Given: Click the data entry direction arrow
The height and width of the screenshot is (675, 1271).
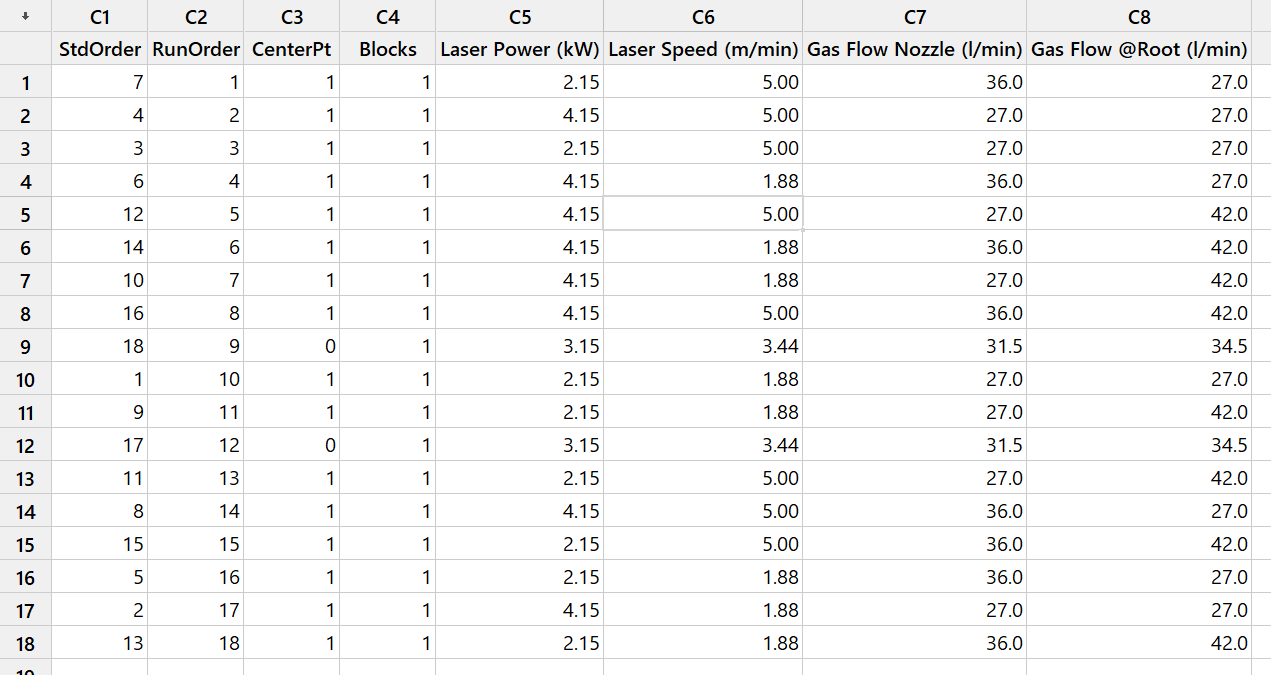Looking at the screenshot, I should pos(25,16).
